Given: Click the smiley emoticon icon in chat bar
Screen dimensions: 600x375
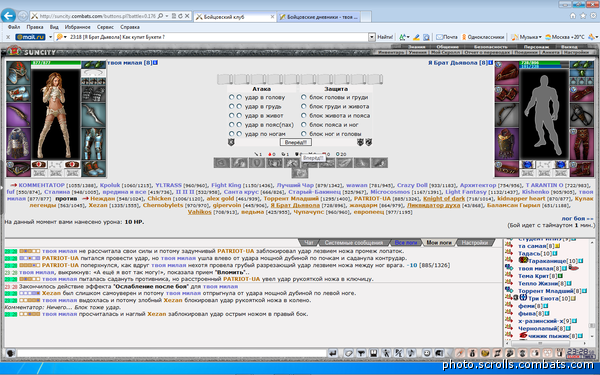Looking at the screenshot, I should (x=427, y=353).
